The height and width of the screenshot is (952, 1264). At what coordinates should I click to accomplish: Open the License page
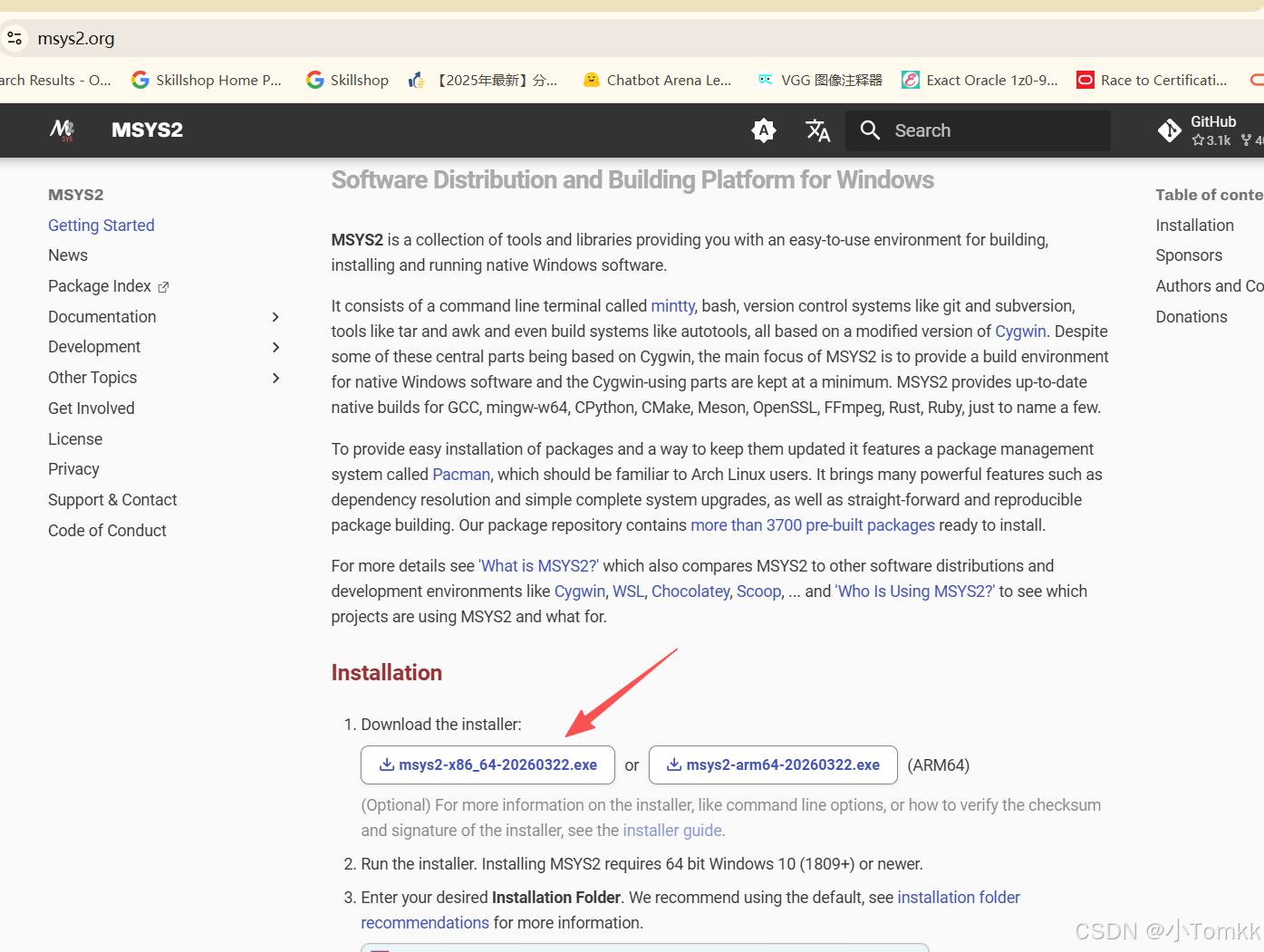tap(75, 439)
